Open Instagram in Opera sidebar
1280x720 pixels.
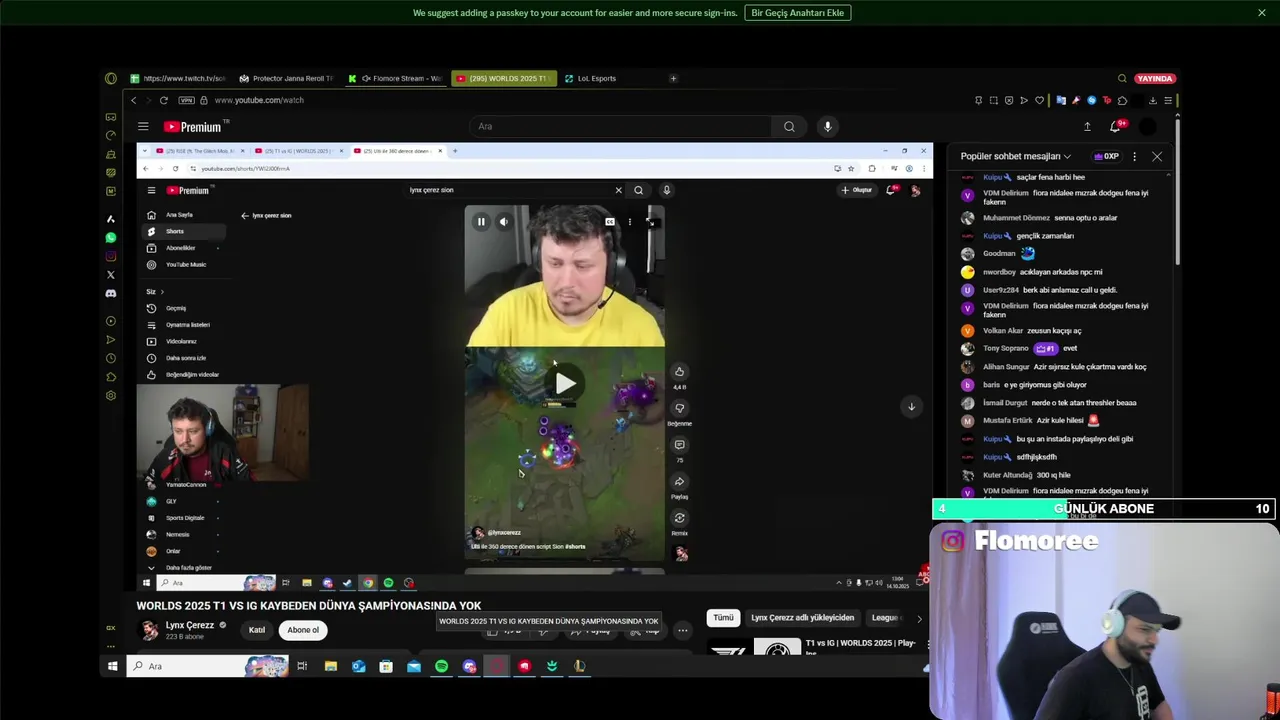111,256
